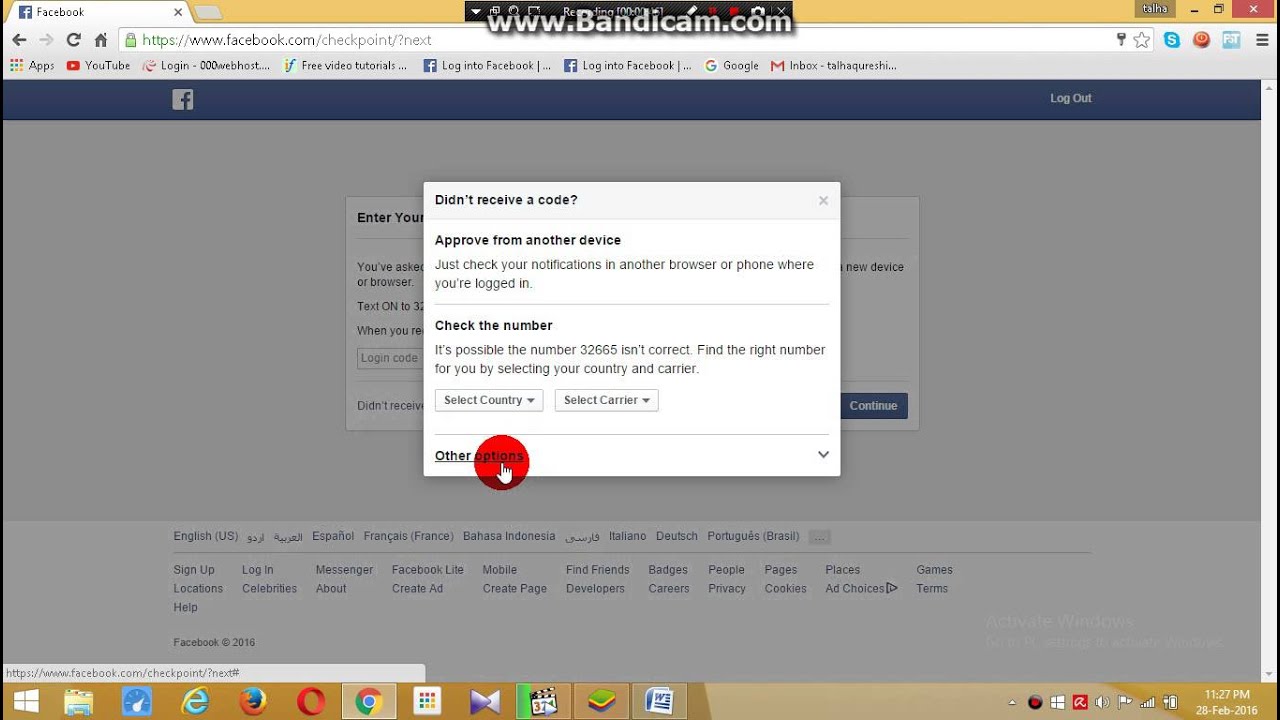1280x720 pixels.
Task: Launch Opera from the taskbar
Action: pyautogui.click(x=311, y=702)
